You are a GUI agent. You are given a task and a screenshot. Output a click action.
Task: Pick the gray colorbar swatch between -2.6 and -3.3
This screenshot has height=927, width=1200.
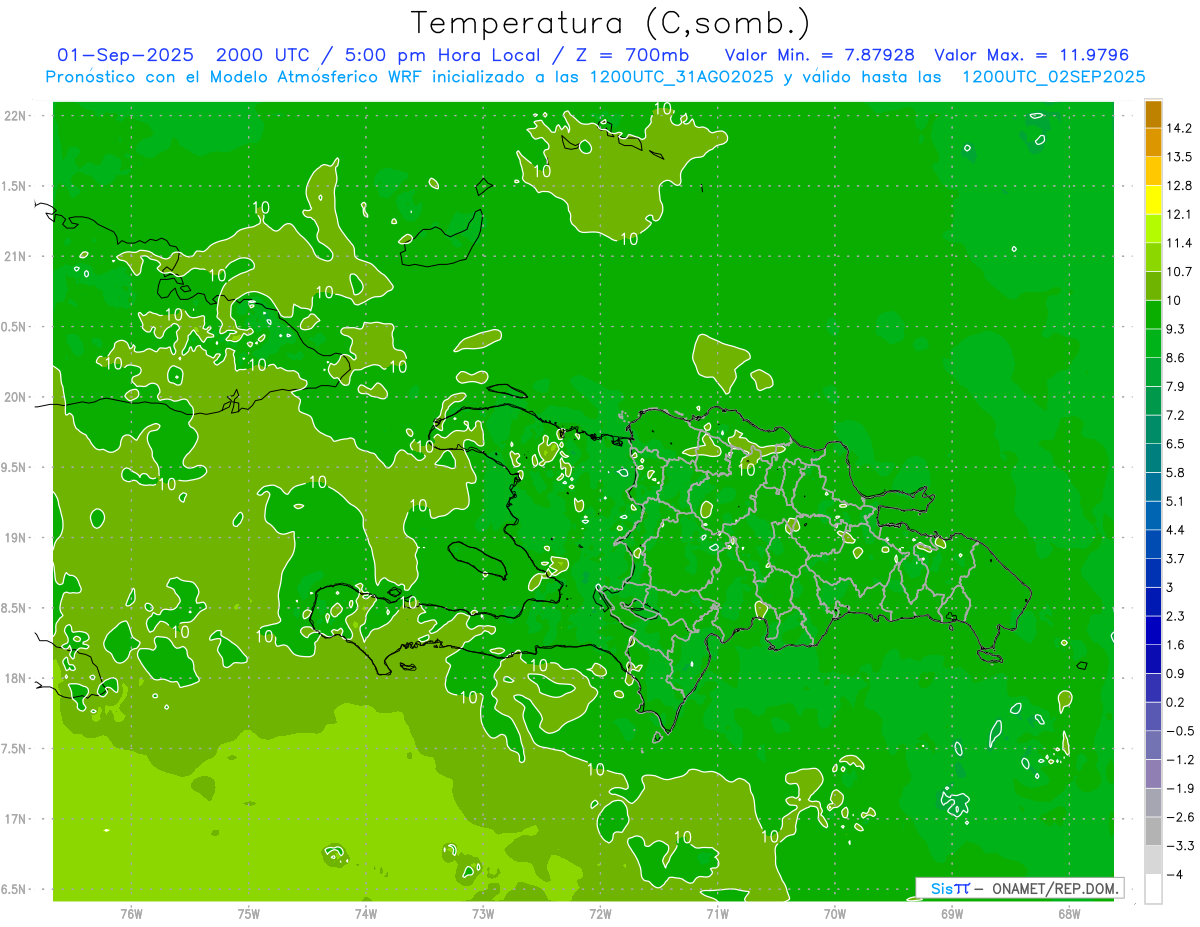[1153, 832]
